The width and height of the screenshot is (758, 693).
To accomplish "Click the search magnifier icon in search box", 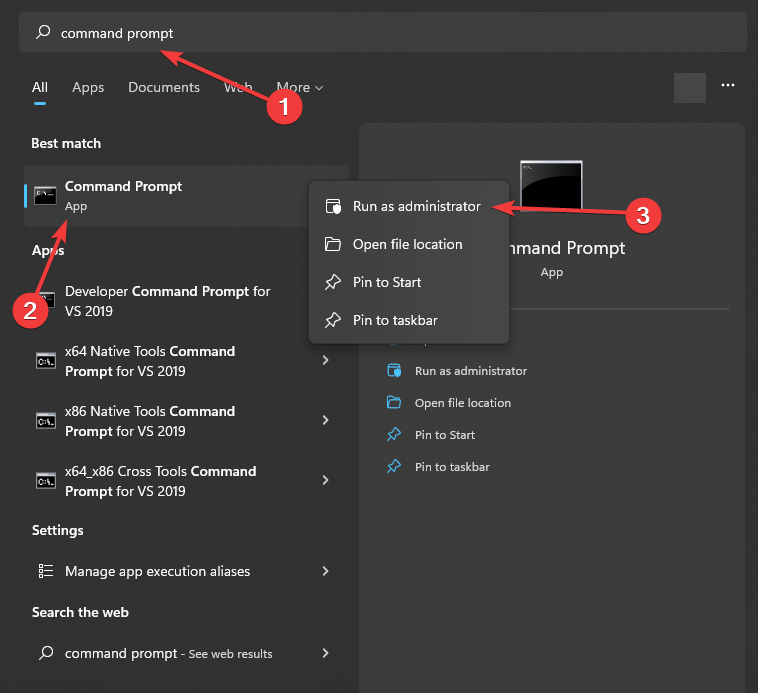I will pos(43,32).
